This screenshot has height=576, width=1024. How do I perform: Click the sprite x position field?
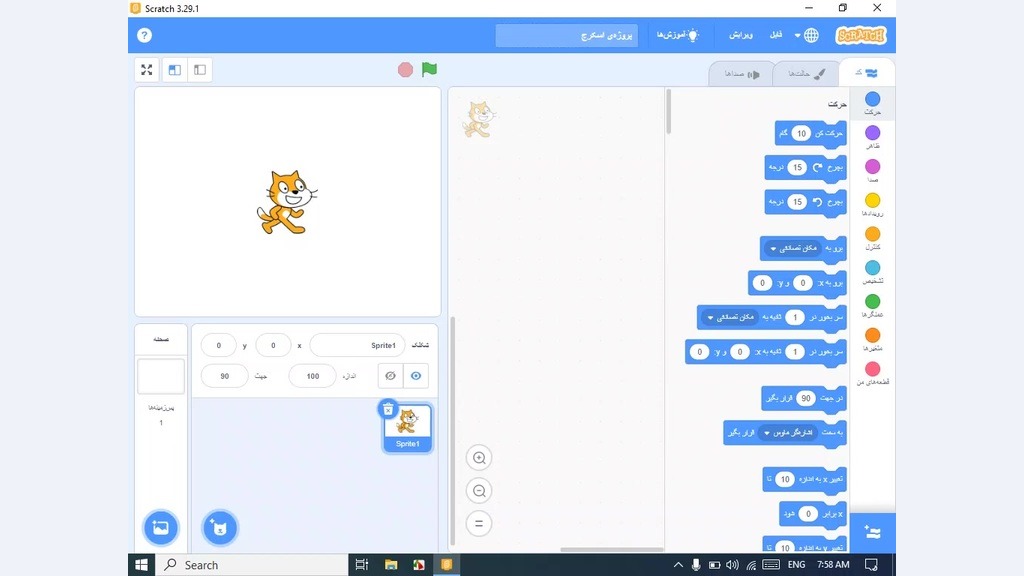(273, 345)
